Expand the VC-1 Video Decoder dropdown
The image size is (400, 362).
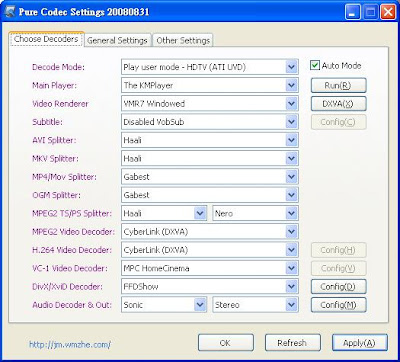point(210,268)
